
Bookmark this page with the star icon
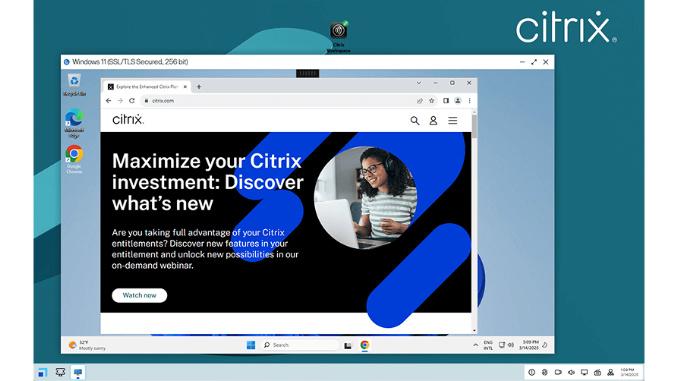click(432, 101)
